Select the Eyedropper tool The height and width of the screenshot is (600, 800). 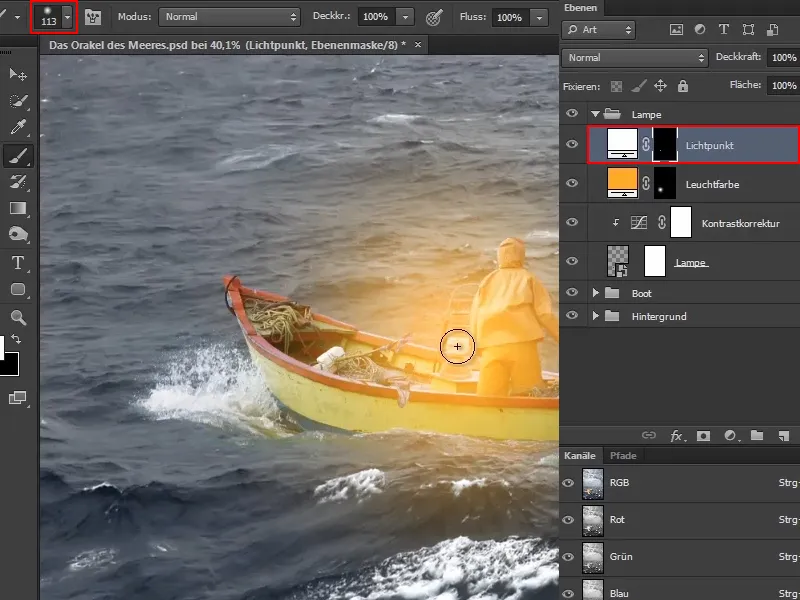pos(18,127)
